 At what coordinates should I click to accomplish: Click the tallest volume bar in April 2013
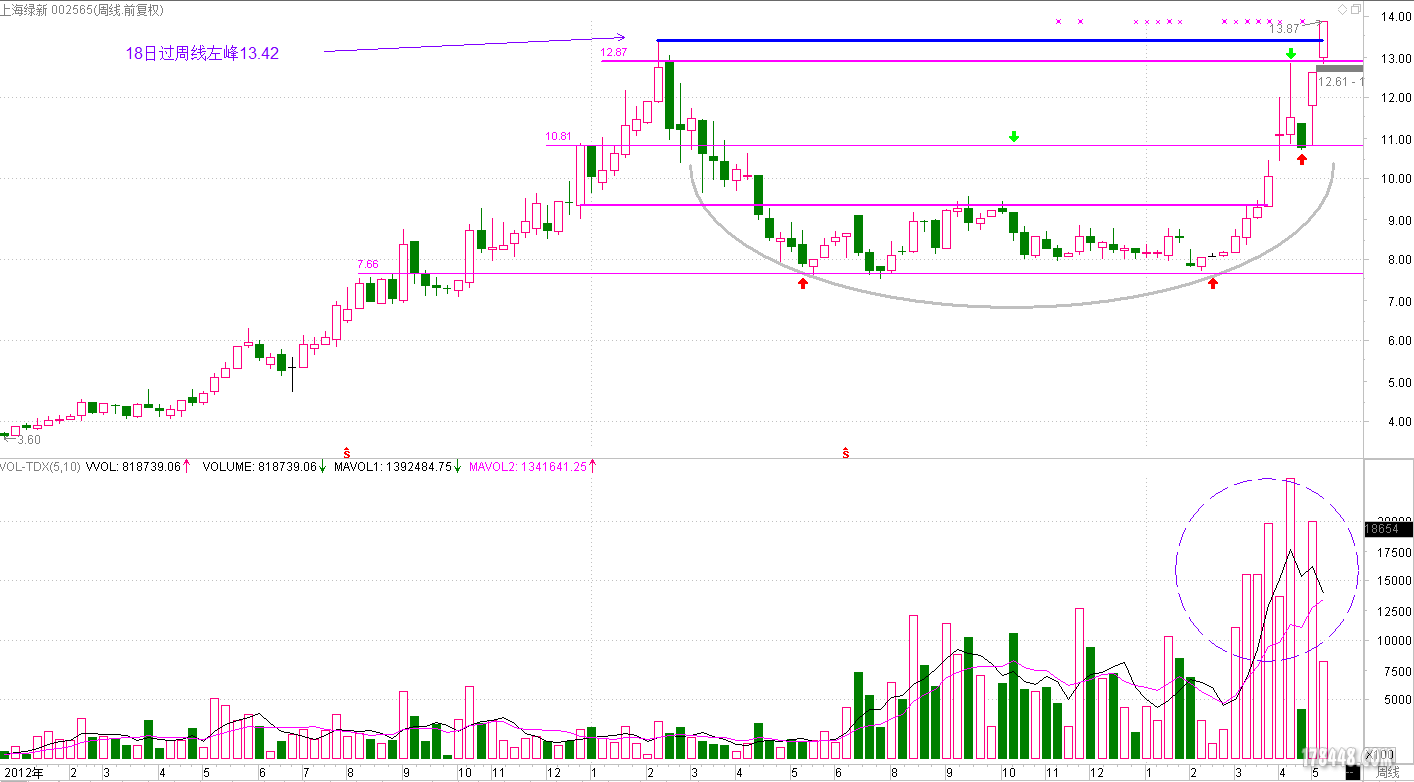1290,619
